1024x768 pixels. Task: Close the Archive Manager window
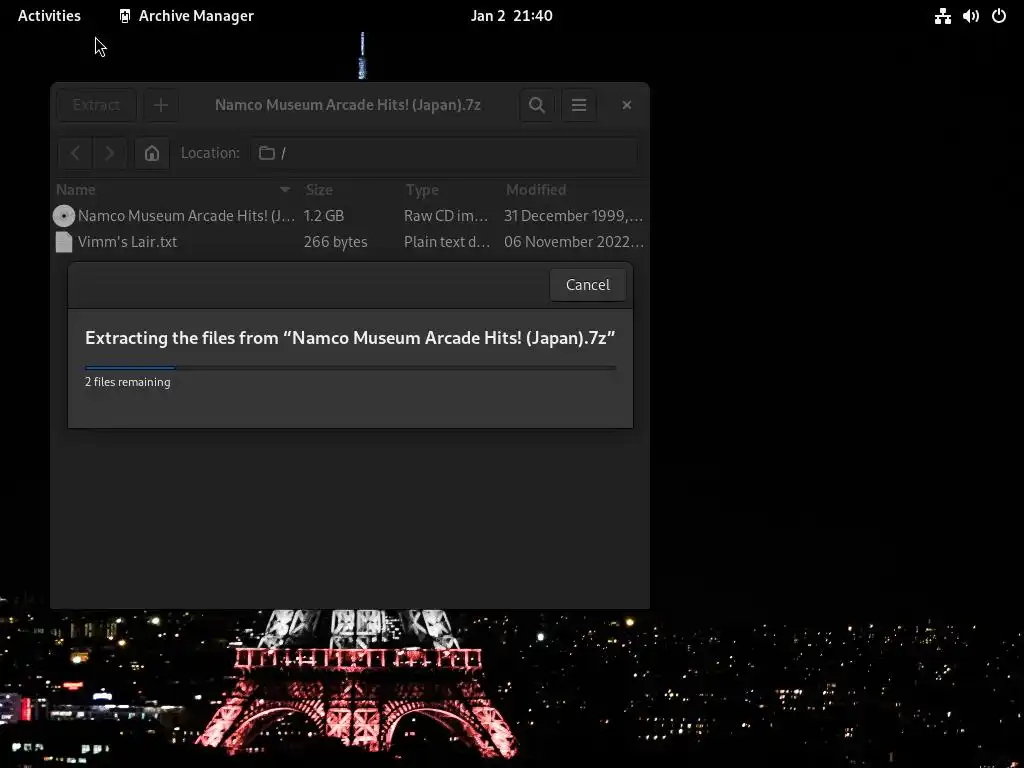click(626, 105)
